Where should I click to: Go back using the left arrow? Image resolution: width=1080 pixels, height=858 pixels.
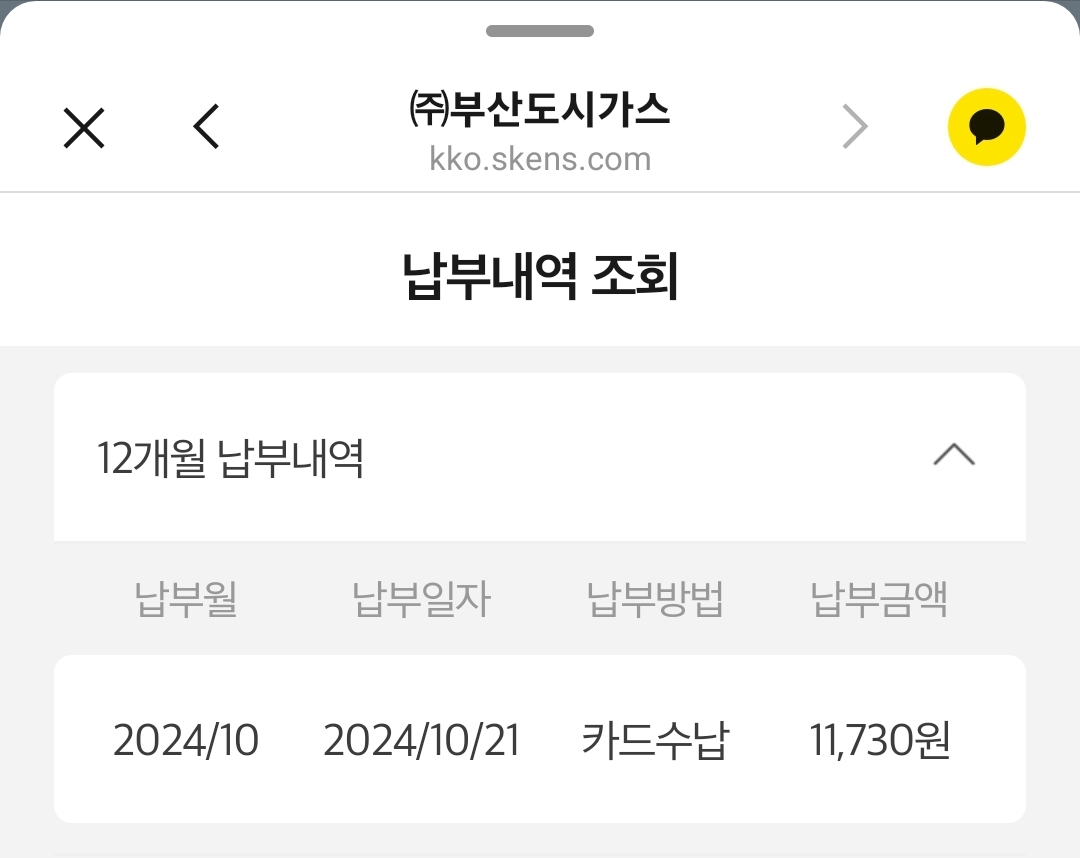(206, 128)
